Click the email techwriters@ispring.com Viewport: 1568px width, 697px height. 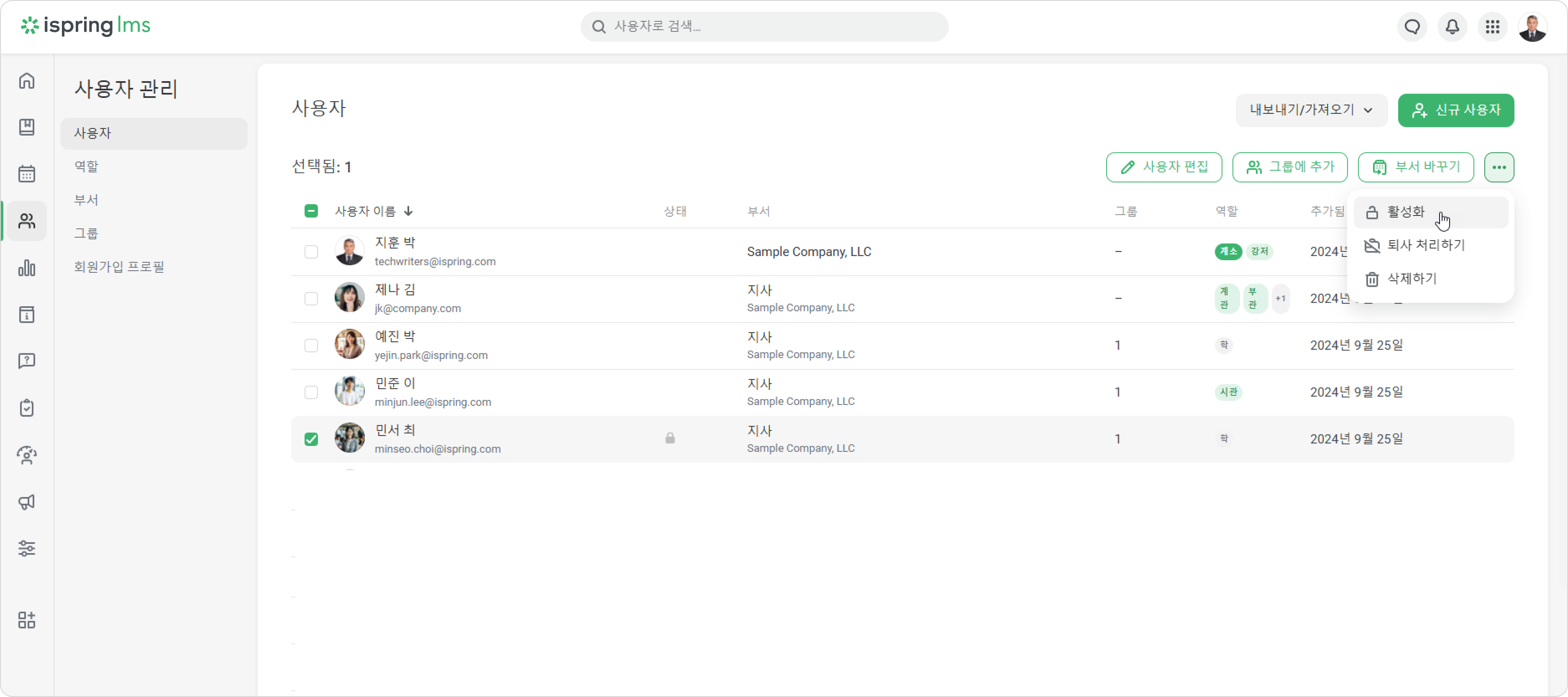coord(435,262)
